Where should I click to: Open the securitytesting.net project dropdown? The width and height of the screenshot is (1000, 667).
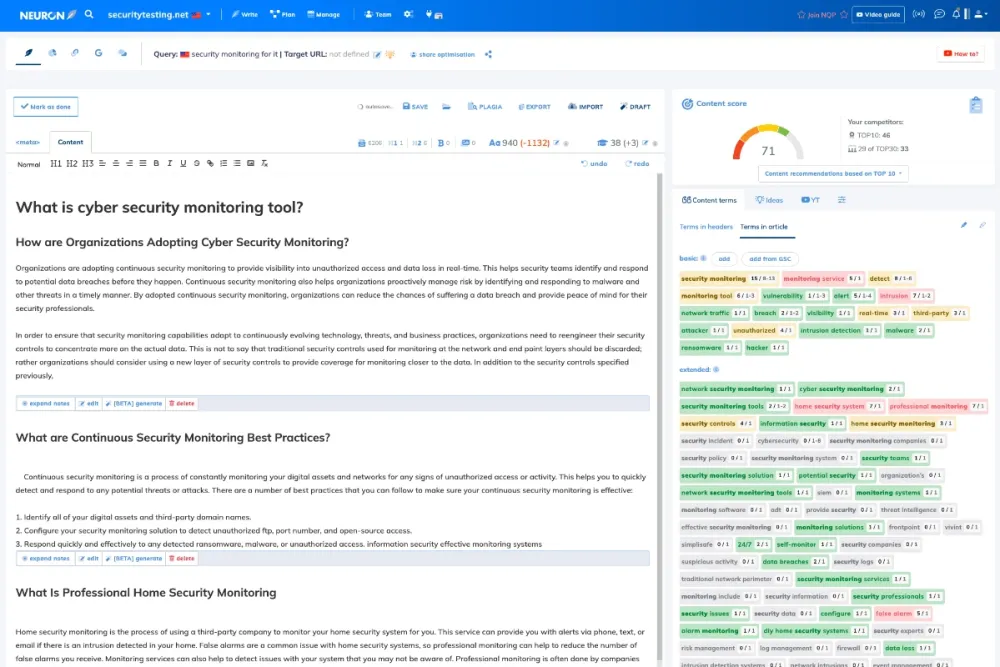159,15
